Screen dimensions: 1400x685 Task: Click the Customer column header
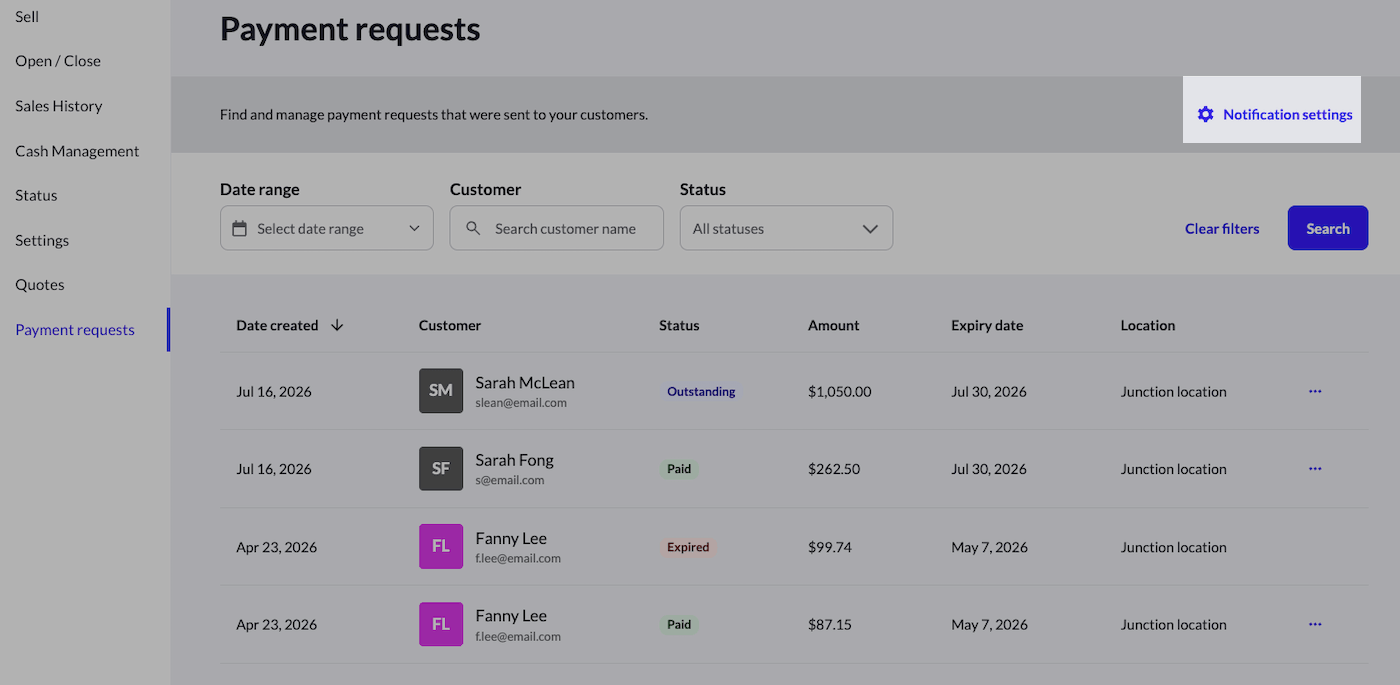pos(450,325)
